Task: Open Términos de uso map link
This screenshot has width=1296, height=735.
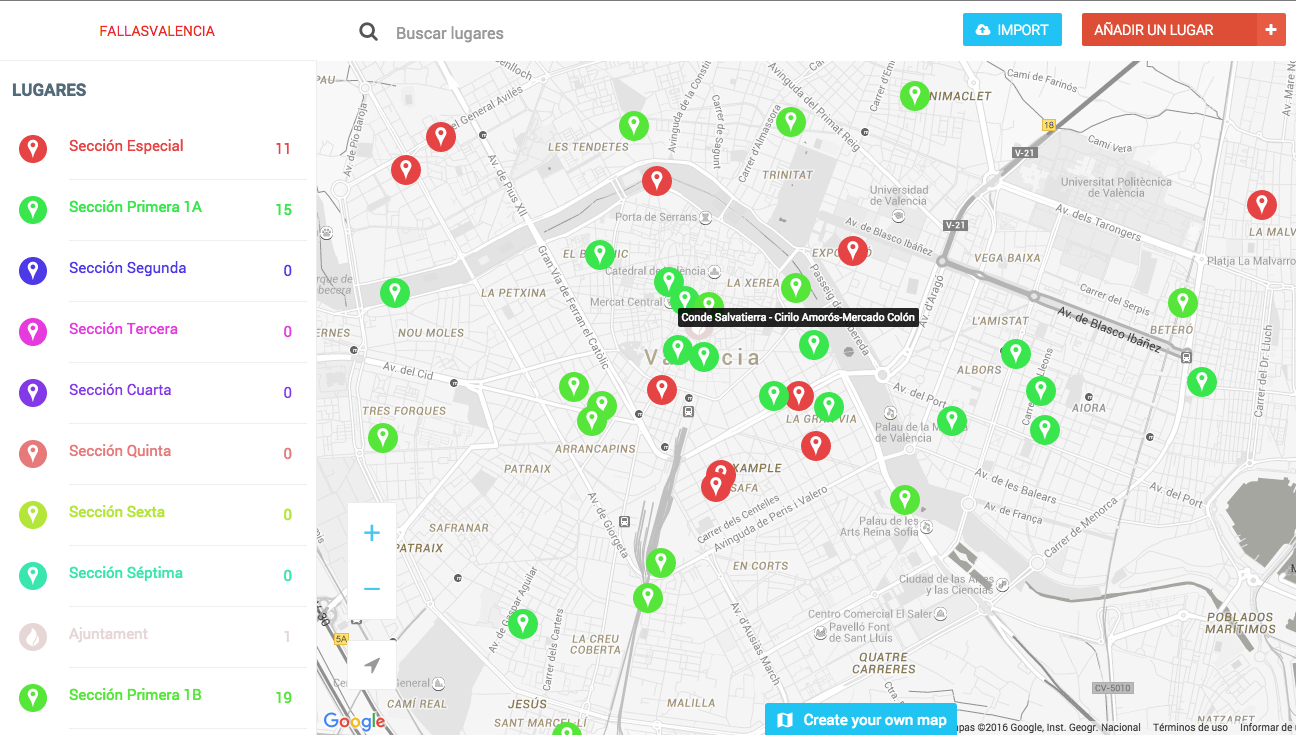Action: click(x=1190, y=728)
